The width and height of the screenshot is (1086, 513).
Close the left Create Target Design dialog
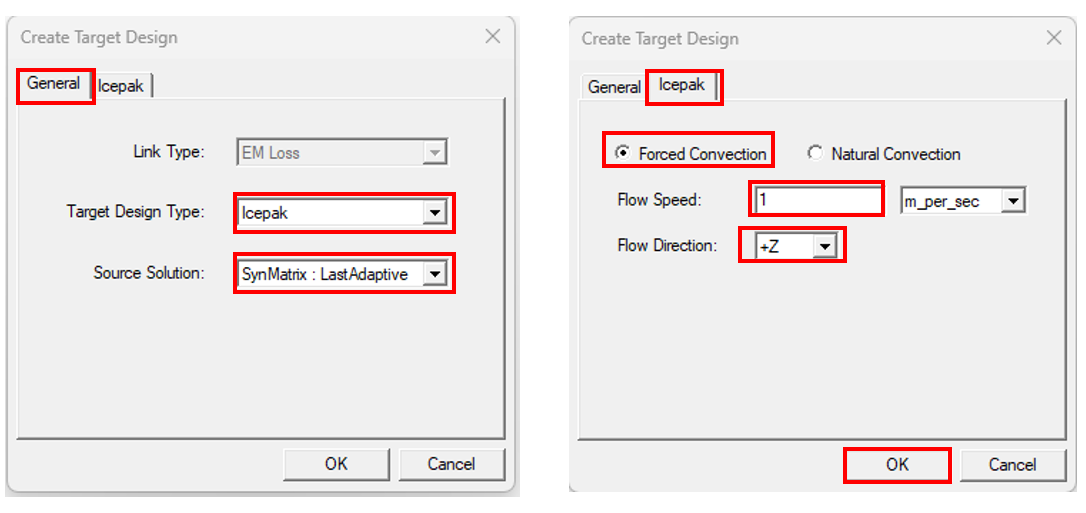[x=492, y=36]
